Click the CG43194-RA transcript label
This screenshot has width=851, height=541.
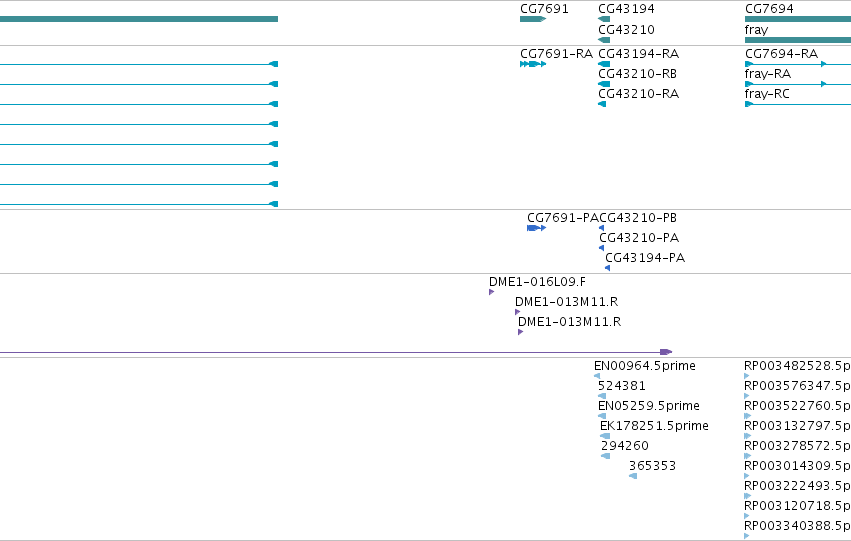click(x=638, y=54)
